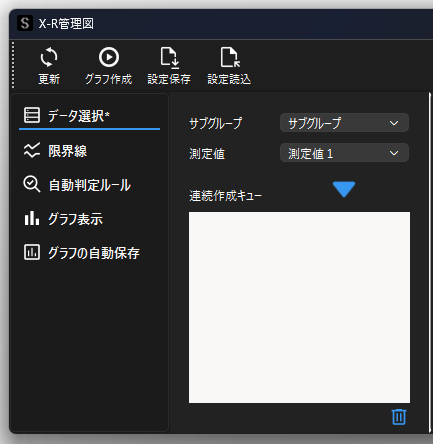The width and height of the screenshot is (433, 444).
Task: Switch to the 限界線 tab
Action: tap(89, 151)
